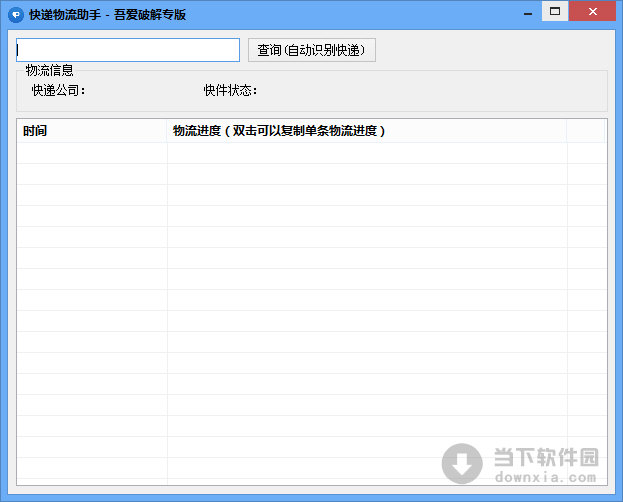Click the 查询(自动识别快递) button
Viewport: 623px width, 502px height.
[312, 50]
